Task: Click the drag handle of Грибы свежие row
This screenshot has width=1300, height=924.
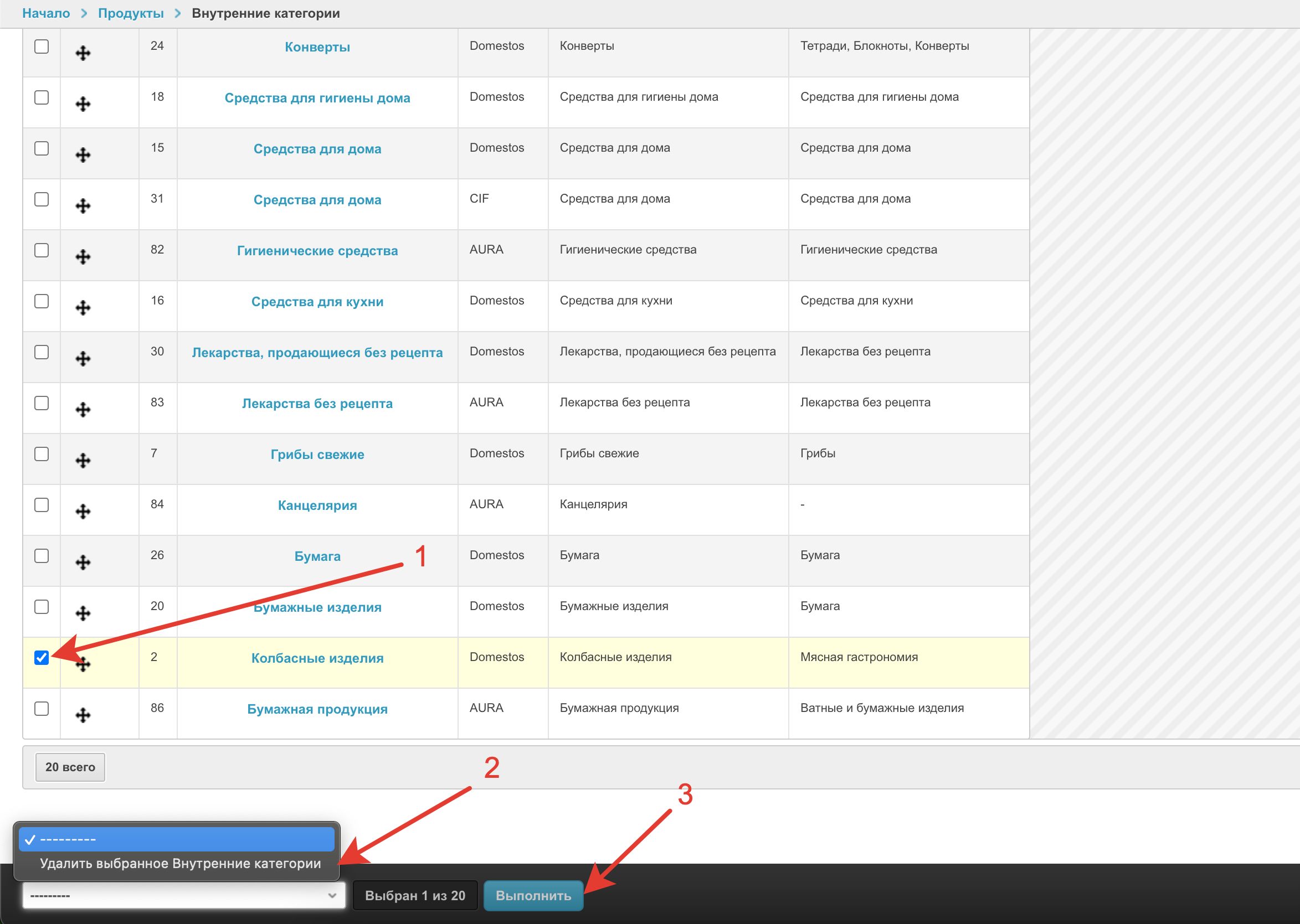Action: pyautogui.click(x=83, y=461)
